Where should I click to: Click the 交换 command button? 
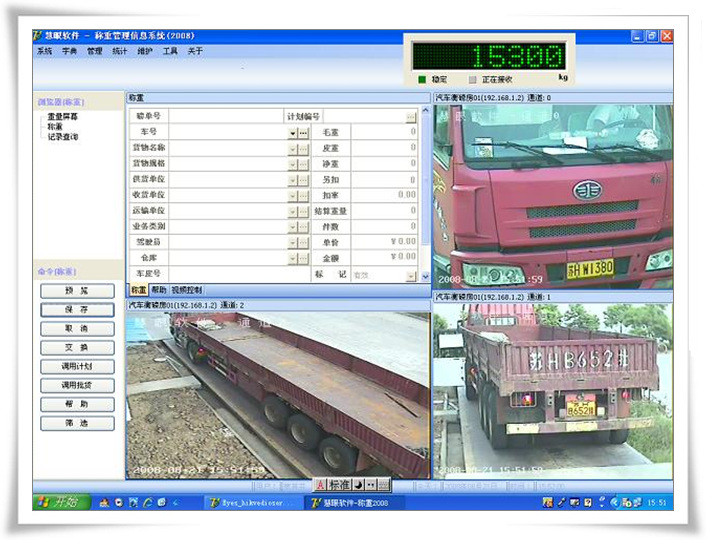(x=77, y=348)
